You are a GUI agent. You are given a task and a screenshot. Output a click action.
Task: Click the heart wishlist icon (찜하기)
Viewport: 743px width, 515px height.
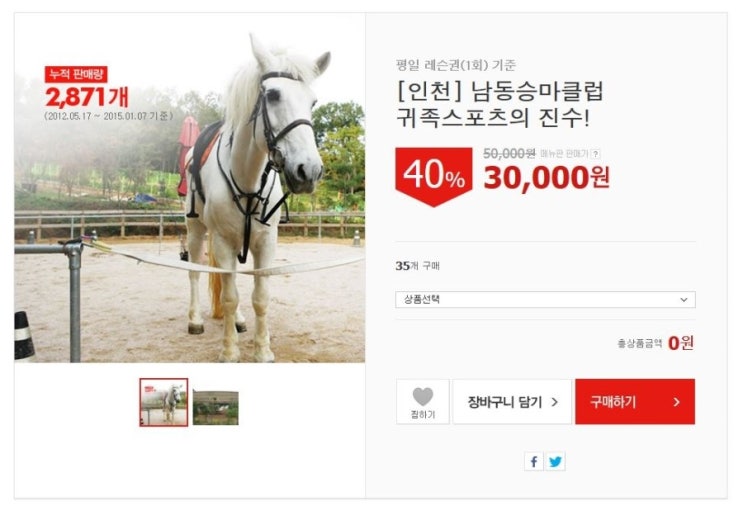click(423, 397)
